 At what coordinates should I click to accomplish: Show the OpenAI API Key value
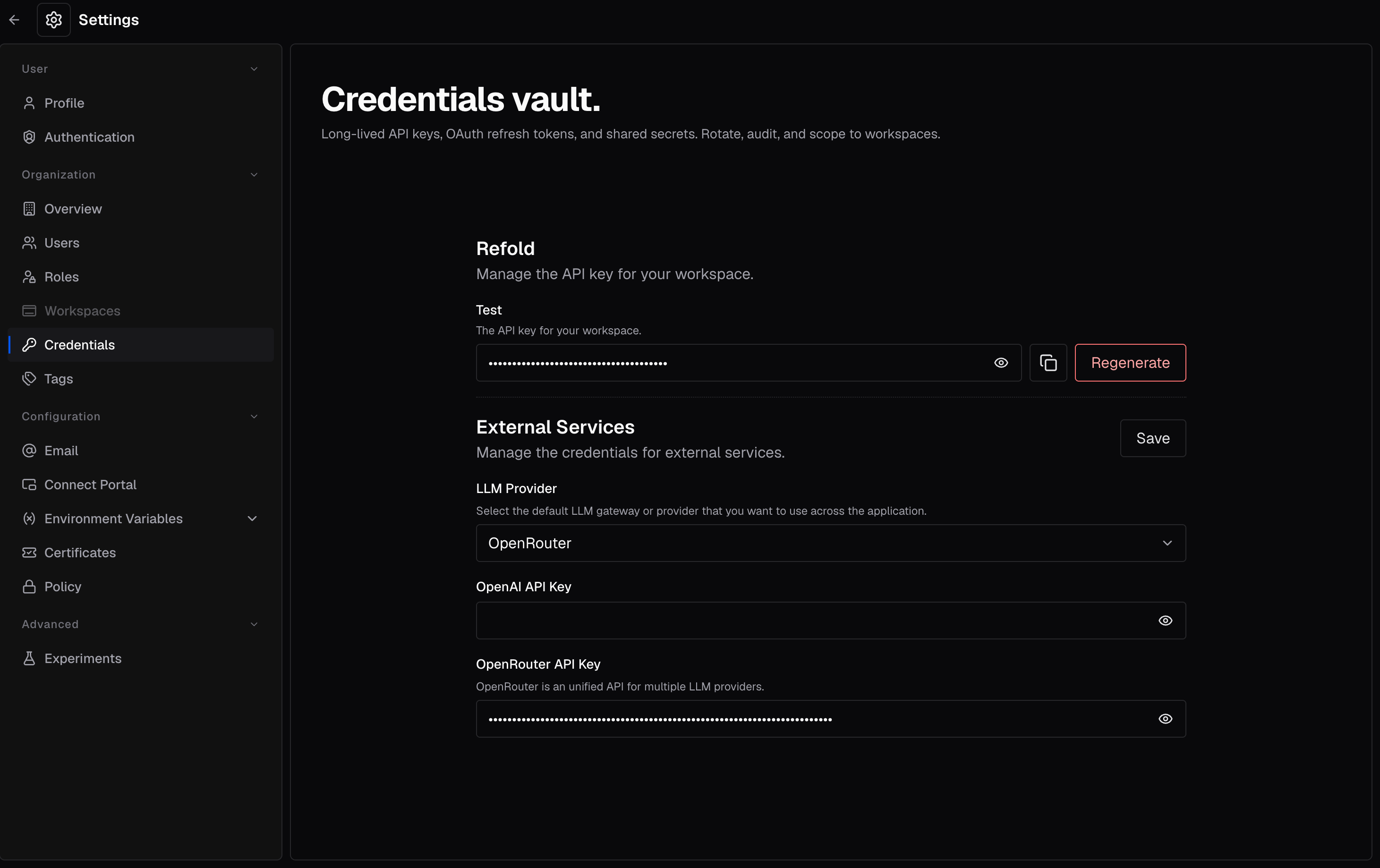pyautogui.click(x=1166, y=621)
